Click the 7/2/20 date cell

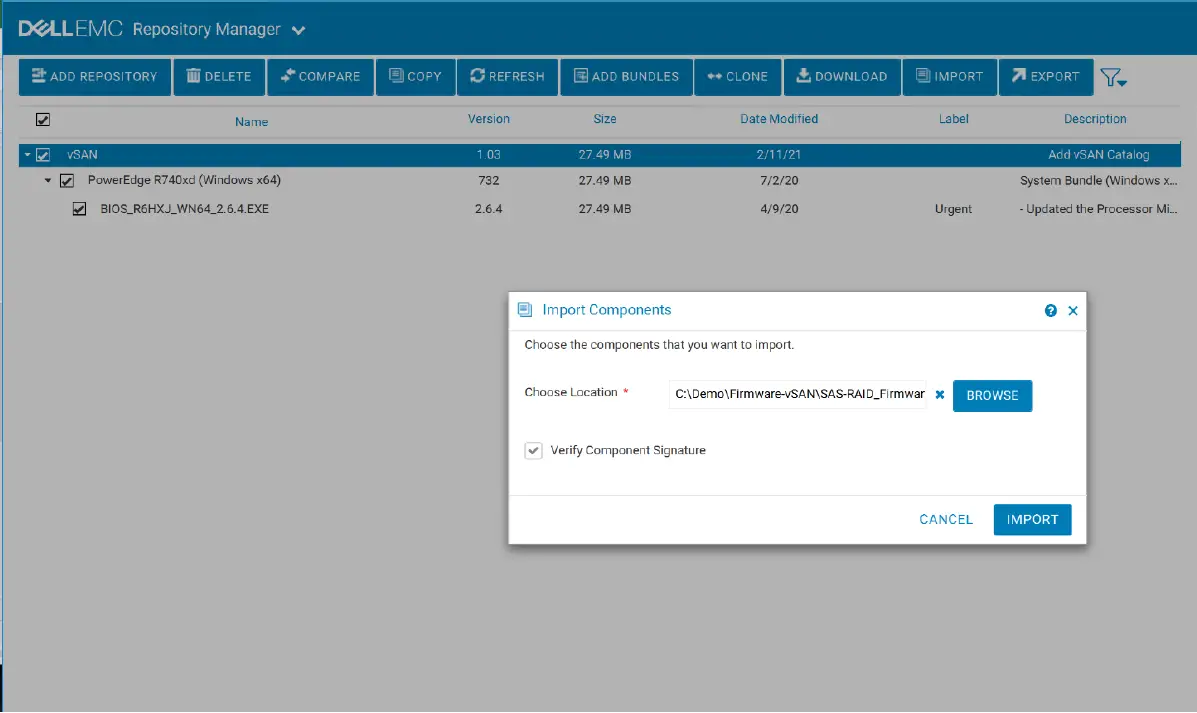click(779, 181)
